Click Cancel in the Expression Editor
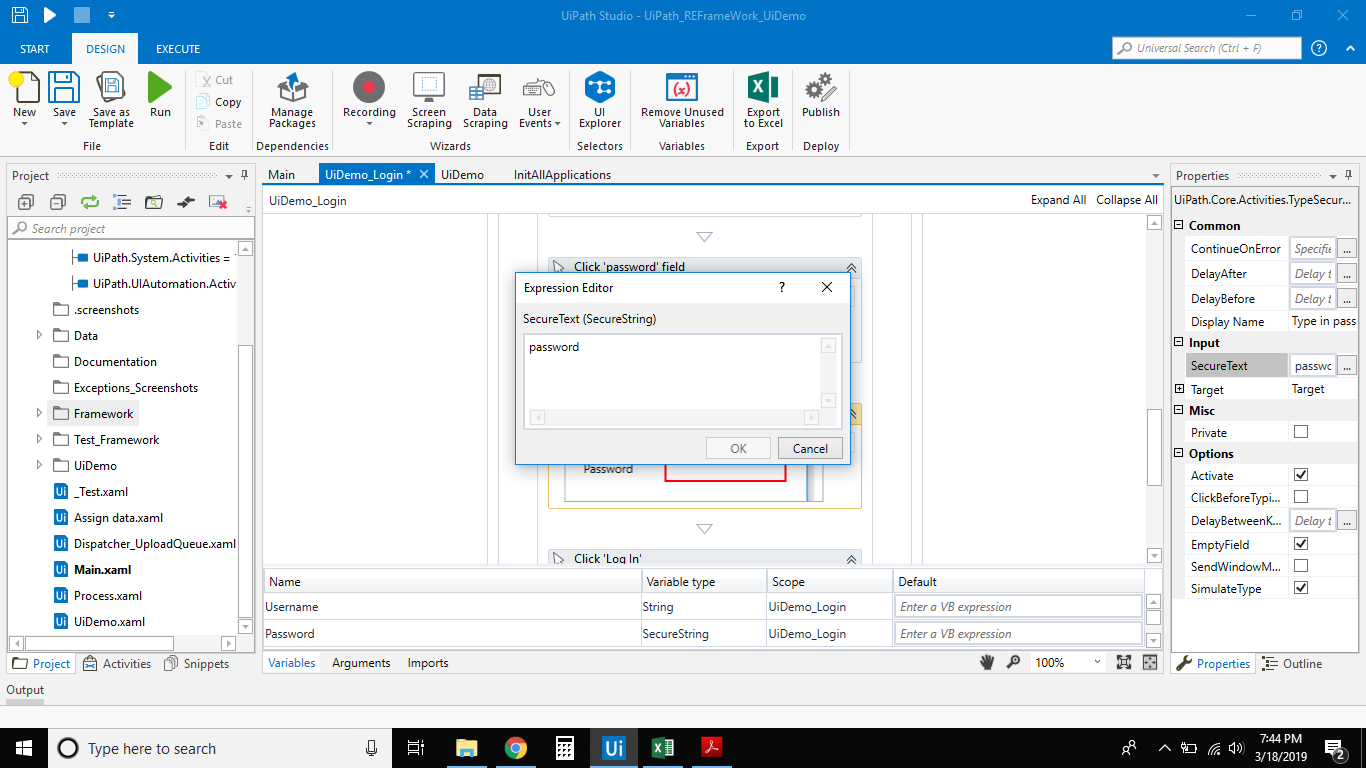 pos(810,448)
